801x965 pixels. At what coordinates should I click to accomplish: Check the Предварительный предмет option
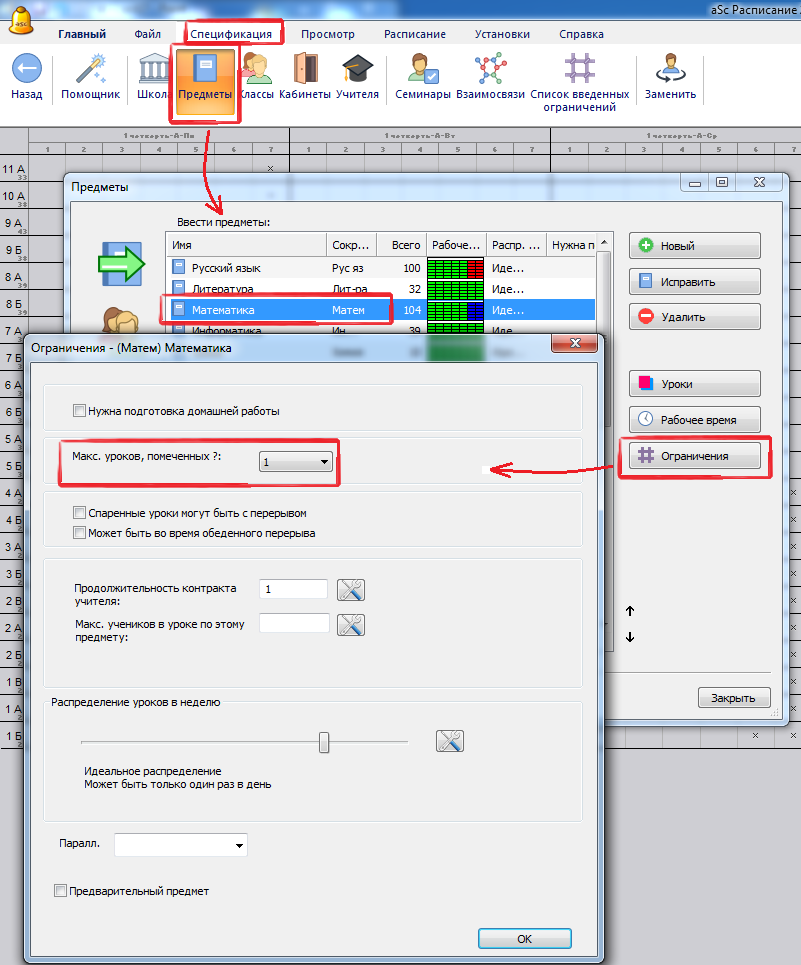(x=61, y=891)
